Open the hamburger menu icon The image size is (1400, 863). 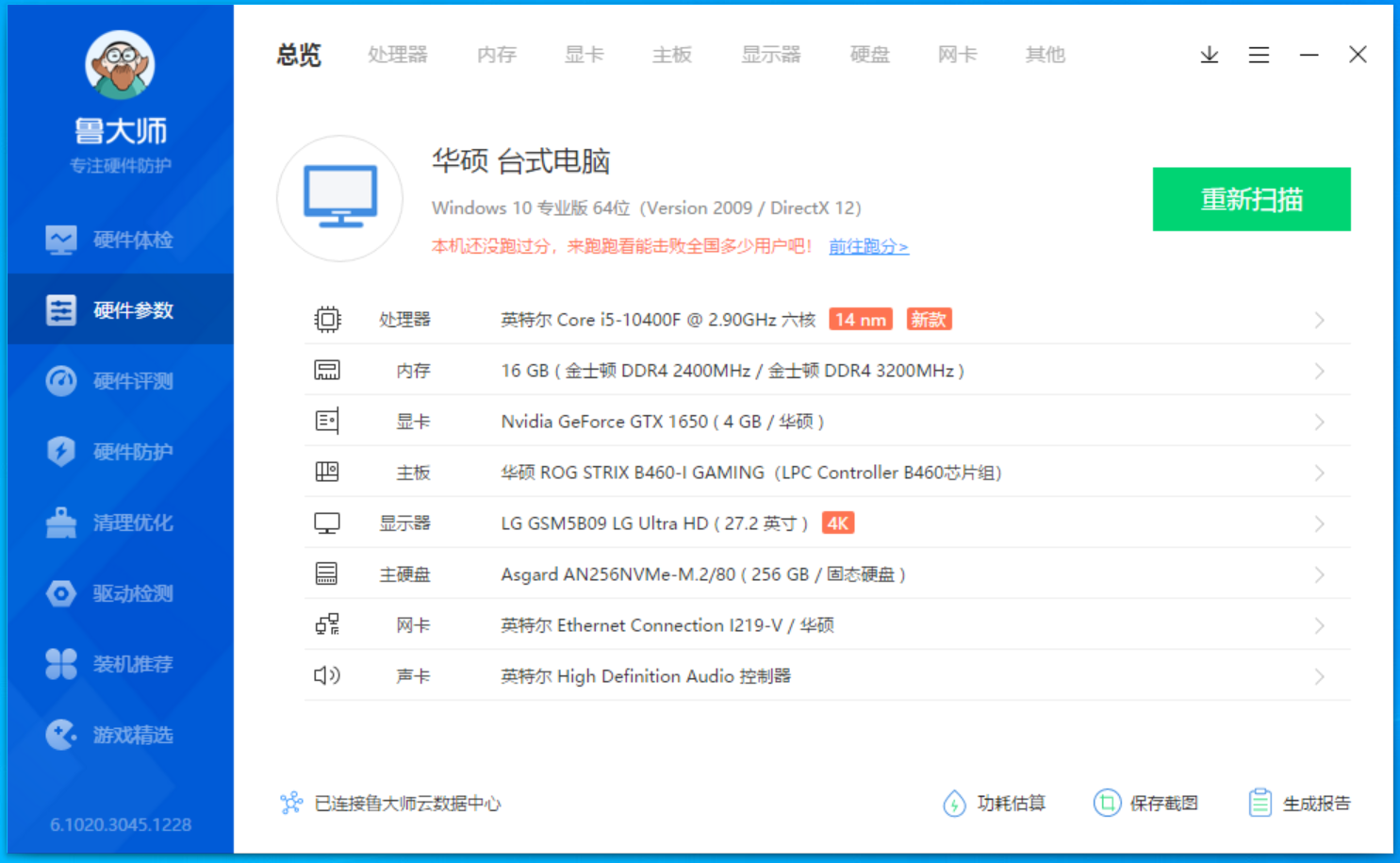(1259, 55)
